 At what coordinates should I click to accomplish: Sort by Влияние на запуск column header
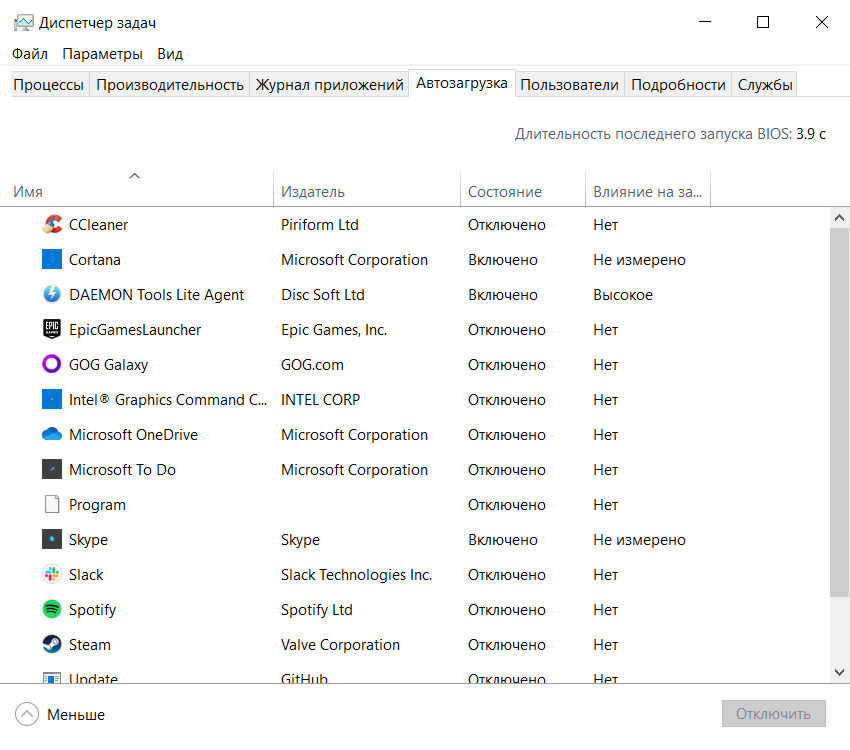tap(647, 191)
